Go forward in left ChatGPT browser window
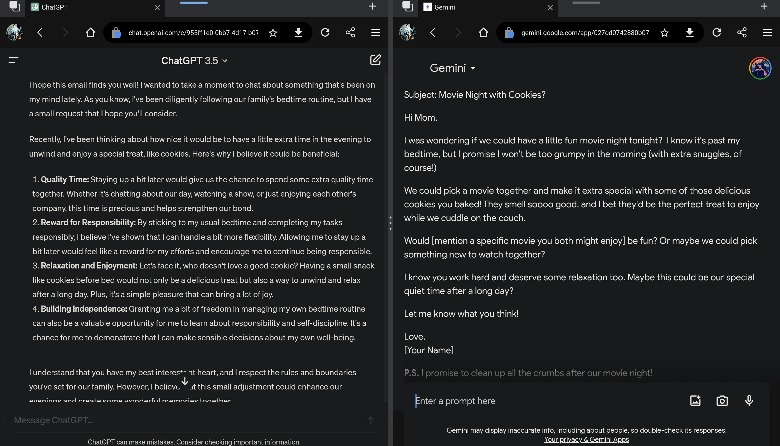This screenshot has height=446, width=780. 65,33
